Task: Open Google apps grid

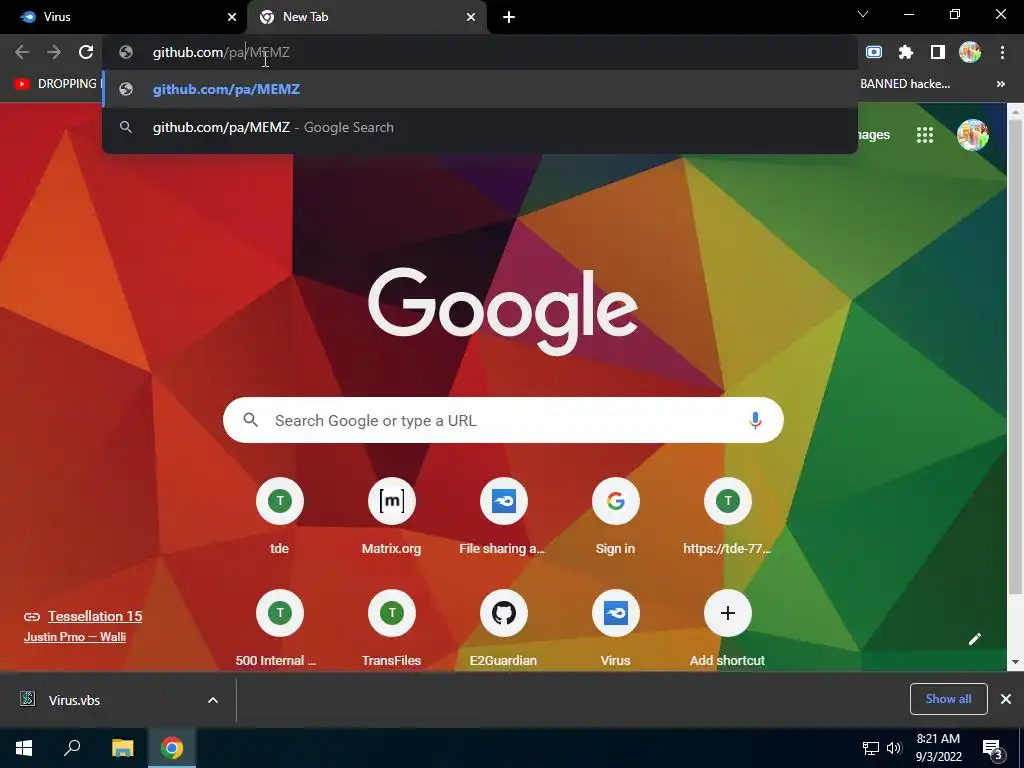Action: 924,135
